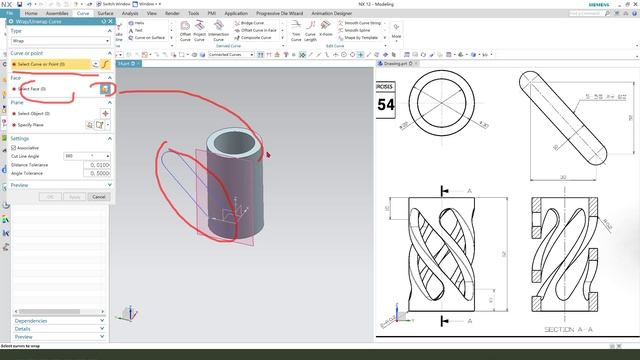Select the Helix curve tool
Viewport: 640px width, 360px height.
point(137,23)
